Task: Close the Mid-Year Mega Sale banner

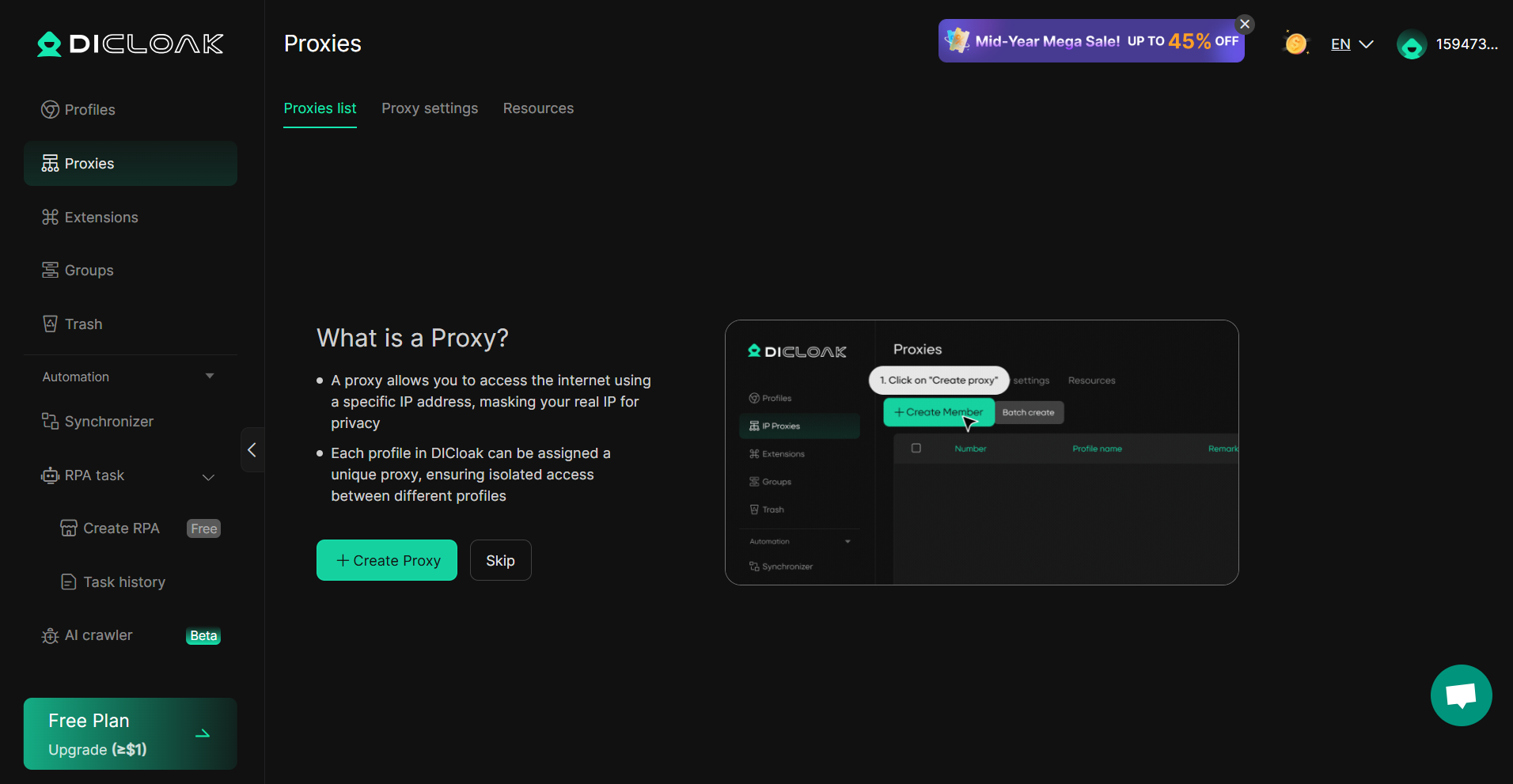Action: click(x=1245, y=25)
